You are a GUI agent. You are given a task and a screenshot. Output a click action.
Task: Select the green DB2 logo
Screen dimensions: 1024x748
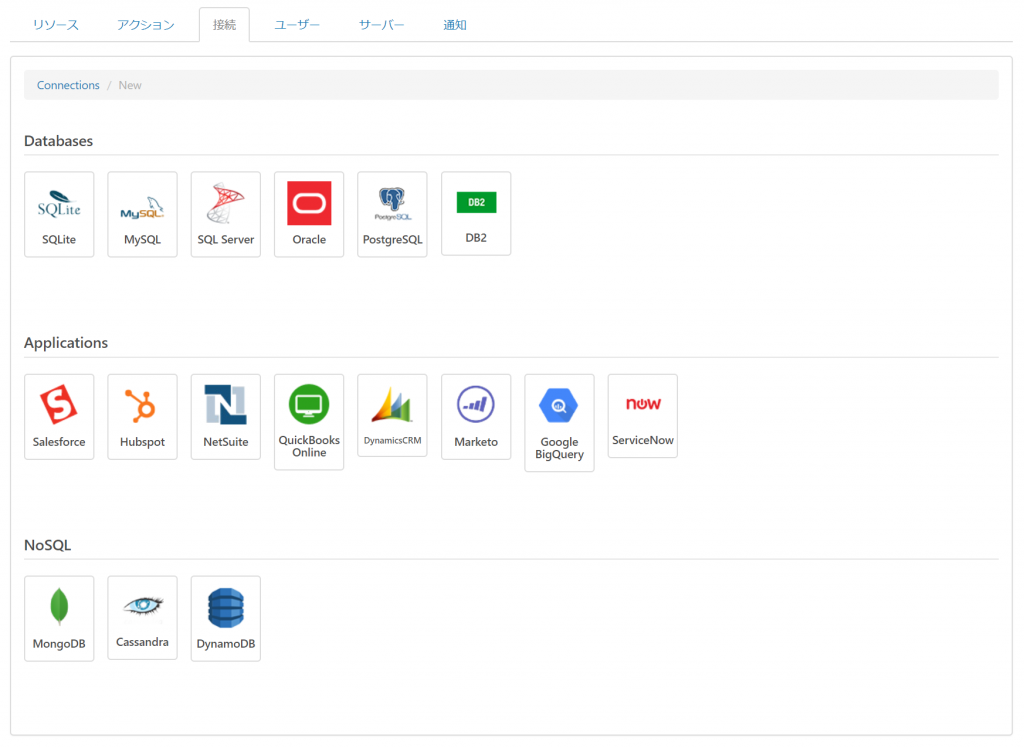click(476, 203)
